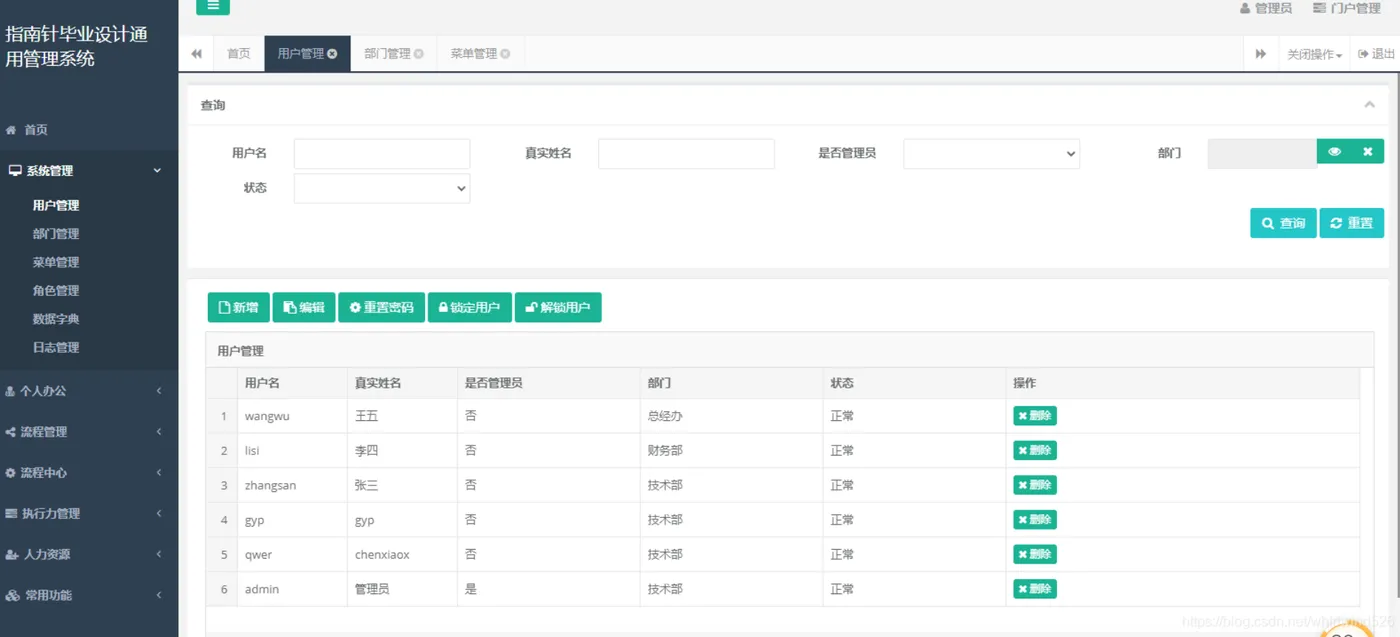Click the 重置密码 button
Screen dimensions: 1400x637
click(381, 307)
